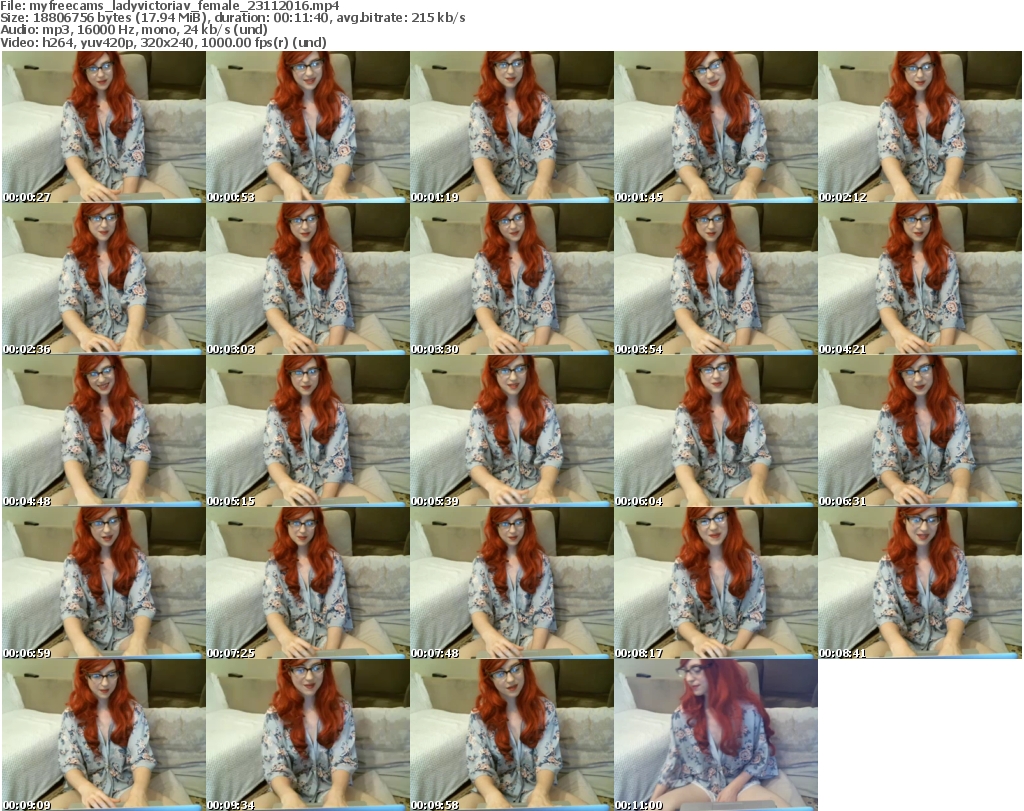Image resolution: width=1024 pixels, height=811 pixels.
Task: Select the frame thumbnail stamped 00:02:12
Action: pos(920,127)
